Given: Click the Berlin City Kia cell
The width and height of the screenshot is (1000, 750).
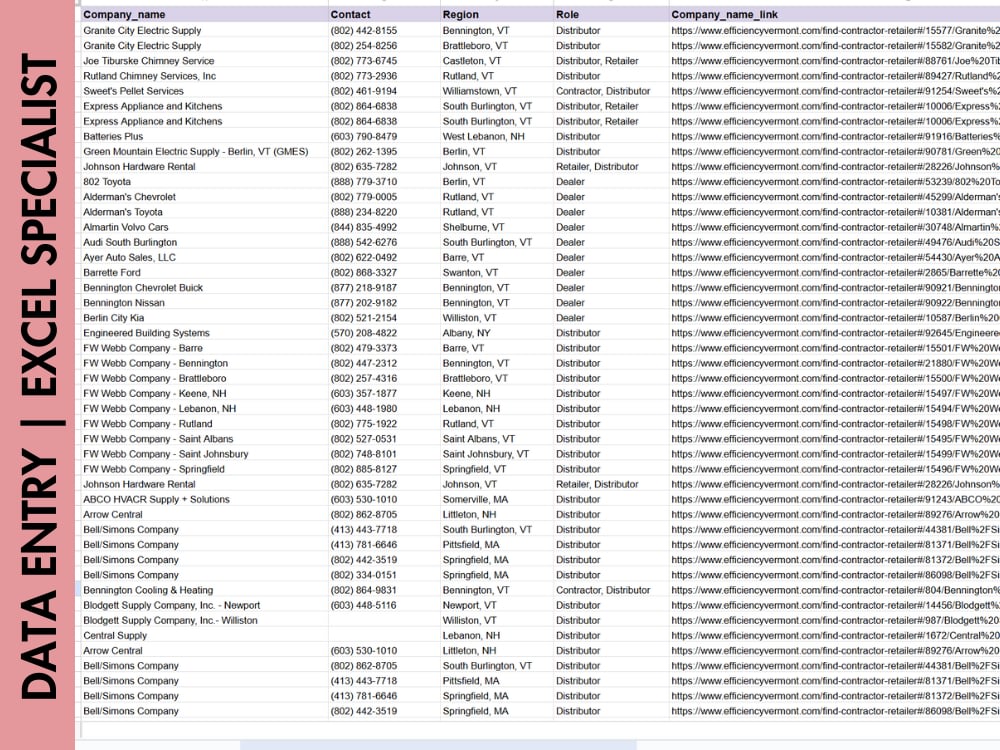Looking at the screenshot, I should (205, 318).
